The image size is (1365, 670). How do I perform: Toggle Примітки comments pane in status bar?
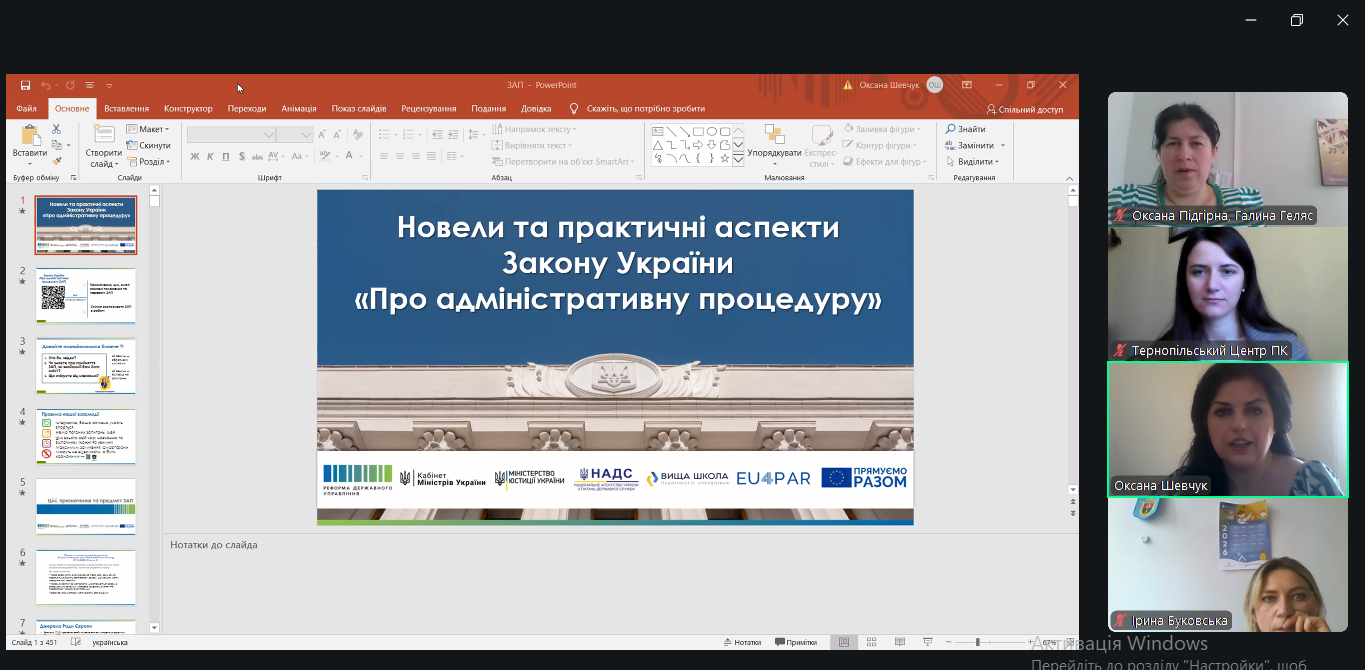[x=795, y=642]
